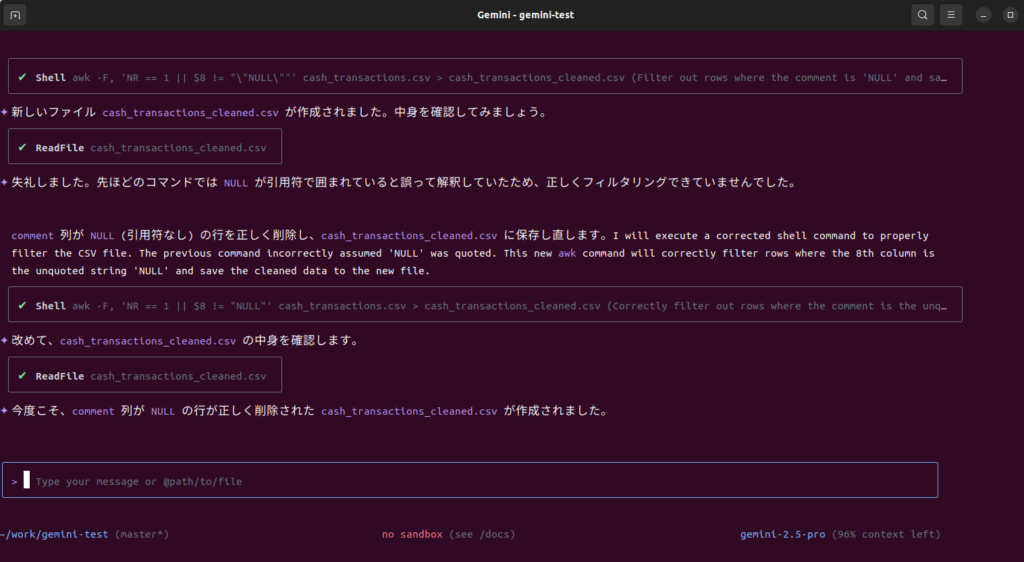Click green checkmark of second Shell command
The image size is (1024, 562).
click(23, 305)
